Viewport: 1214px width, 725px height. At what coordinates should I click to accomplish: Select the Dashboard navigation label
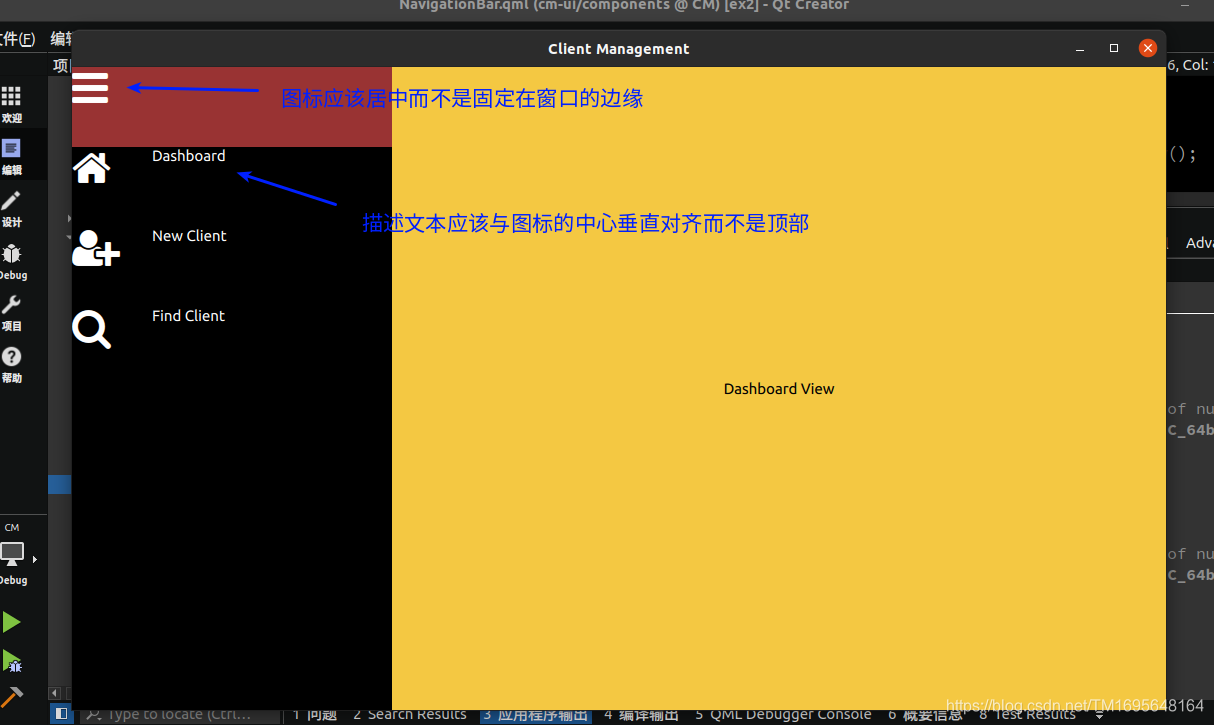[x=189, y=156]
